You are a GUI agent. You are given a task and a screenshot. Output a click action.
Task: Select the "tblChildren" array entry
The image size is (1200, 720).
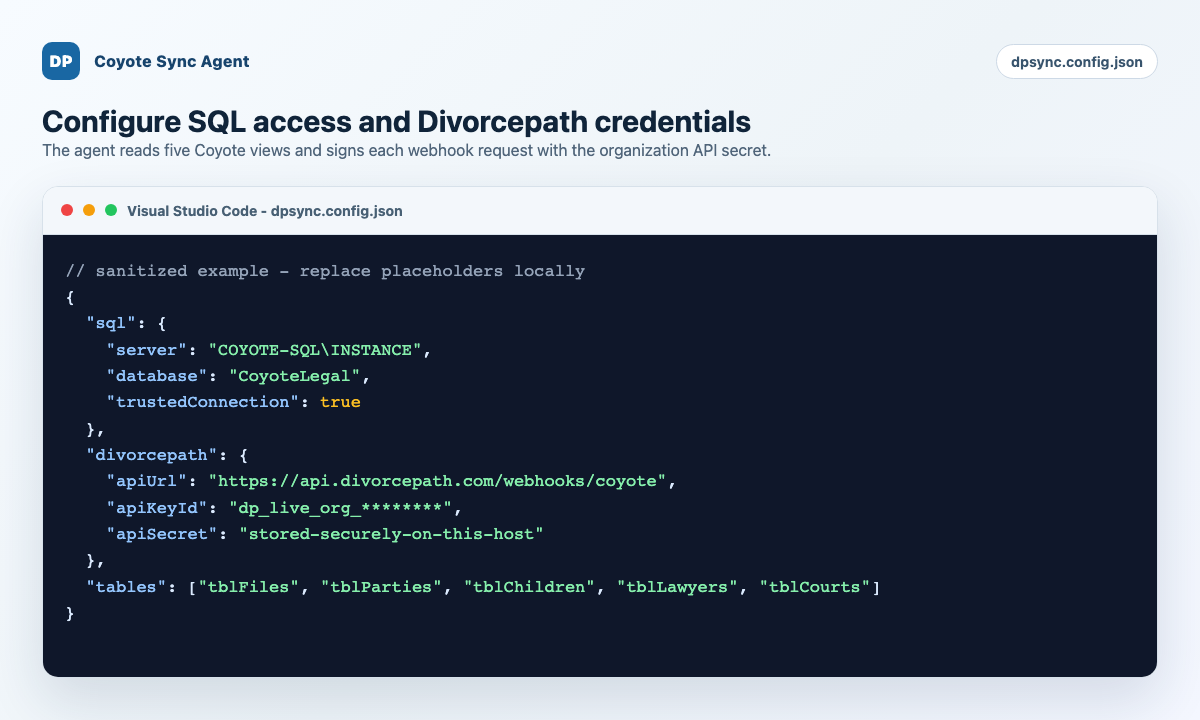529,587
